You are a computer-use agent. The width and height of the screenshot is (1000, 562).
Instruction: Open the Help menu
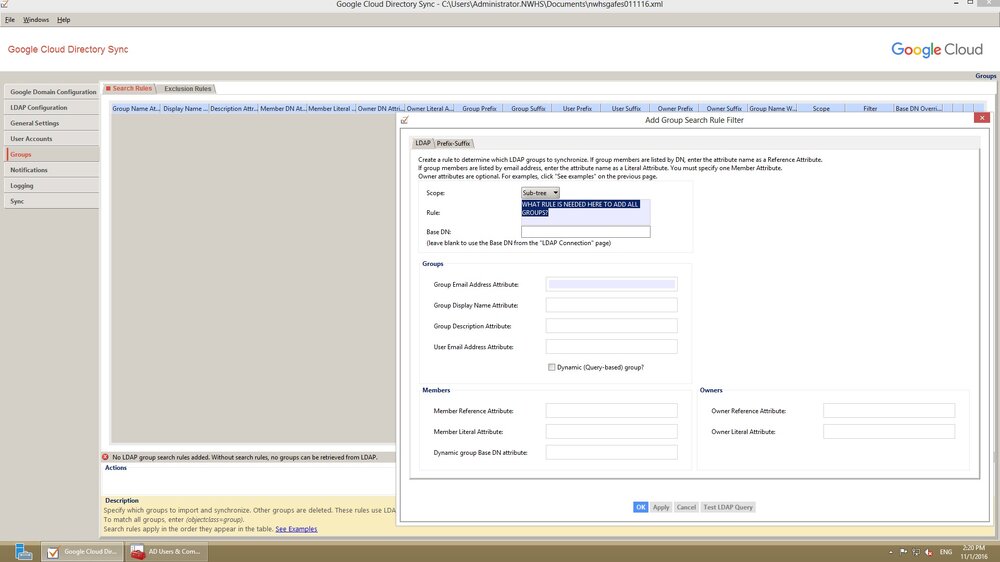tap(63, 20)
